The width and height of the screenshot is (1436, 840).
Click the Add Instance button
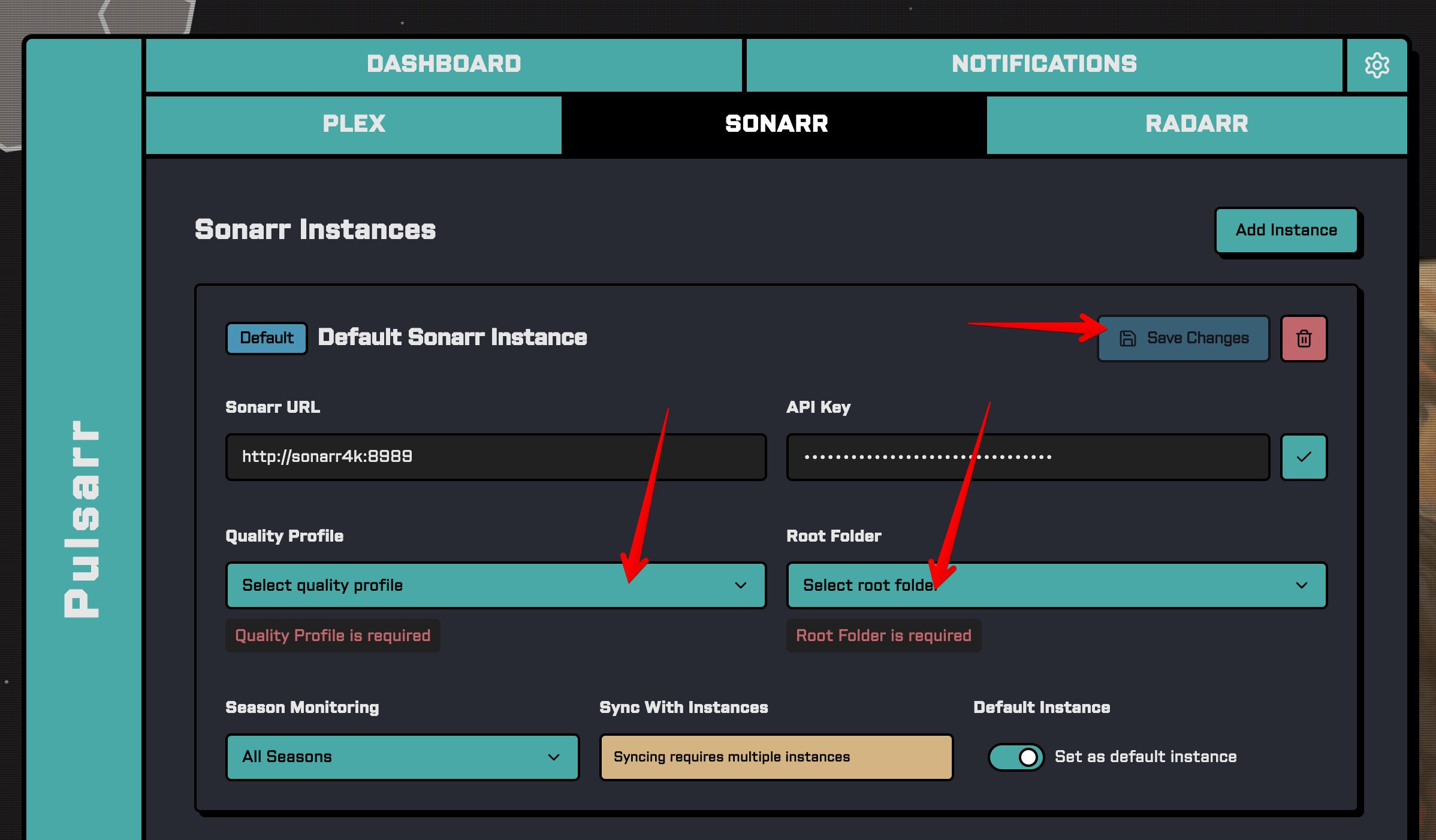pyautogui.click(x=1286, y=230)
